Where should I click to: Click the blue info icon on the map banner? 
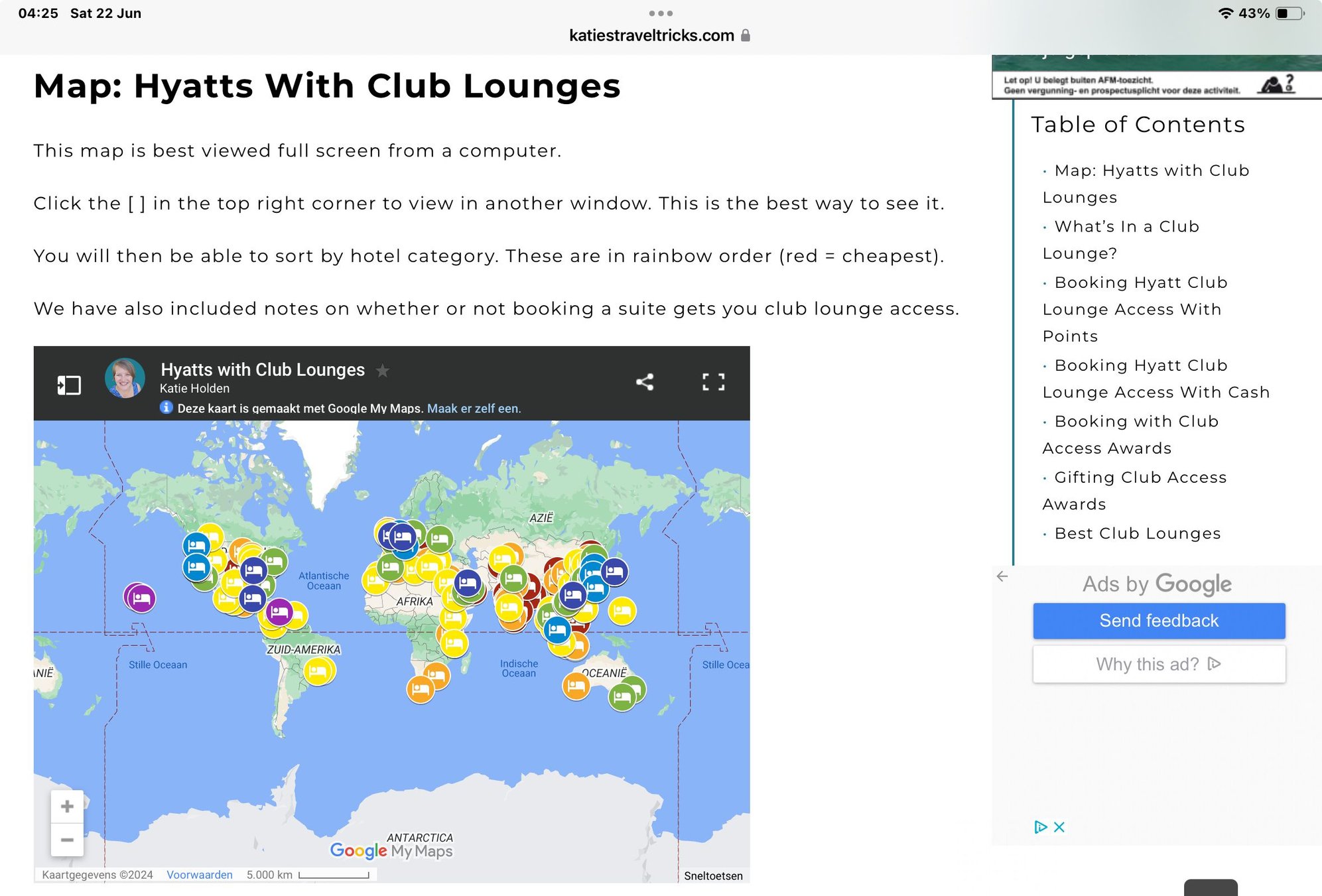tap(165, 409)
